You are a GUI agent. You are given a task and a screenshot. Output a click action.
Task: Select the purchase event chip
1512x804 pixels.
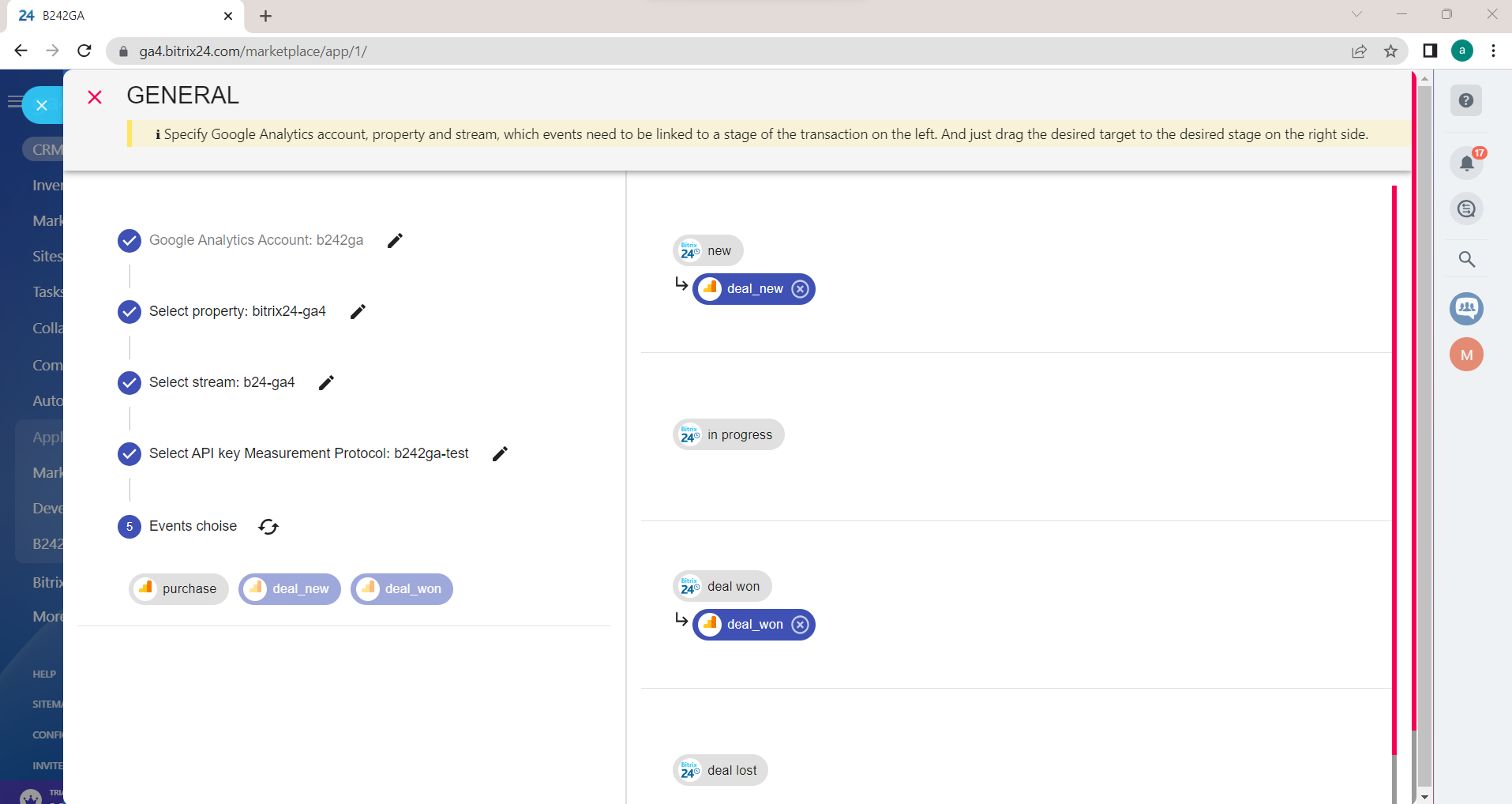(x=178, y=589)
